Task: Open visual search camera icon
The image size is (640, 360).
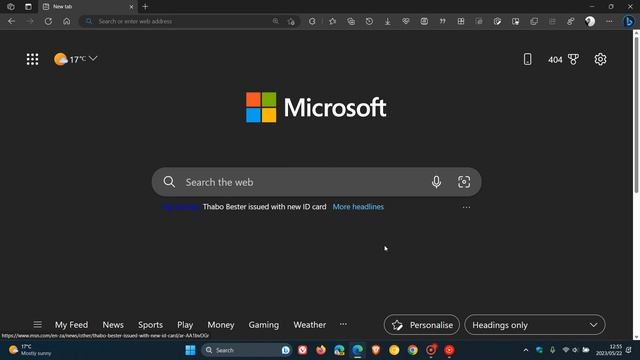Action: 464,182
